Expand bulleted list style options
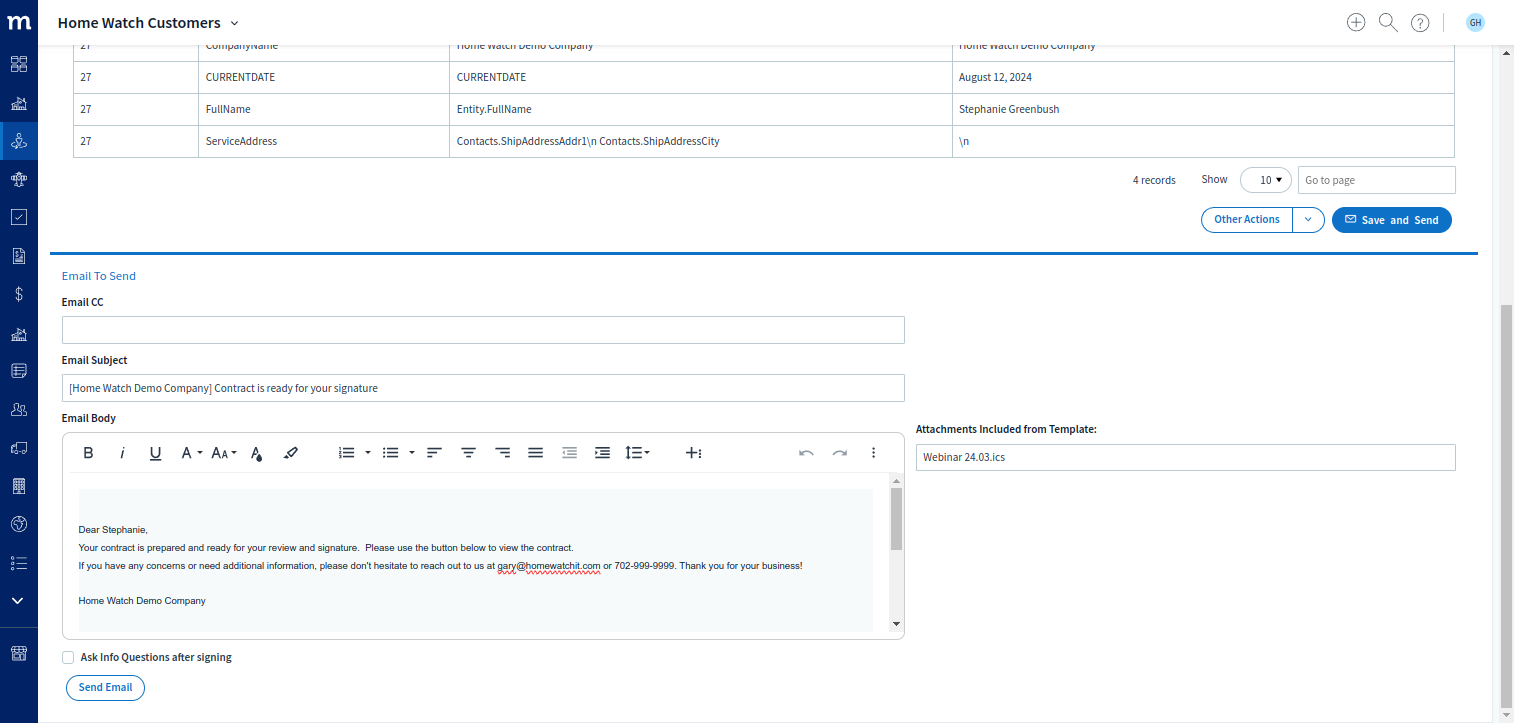The width and height of the screenshot is (1514, 723). [x=412, y=453]
